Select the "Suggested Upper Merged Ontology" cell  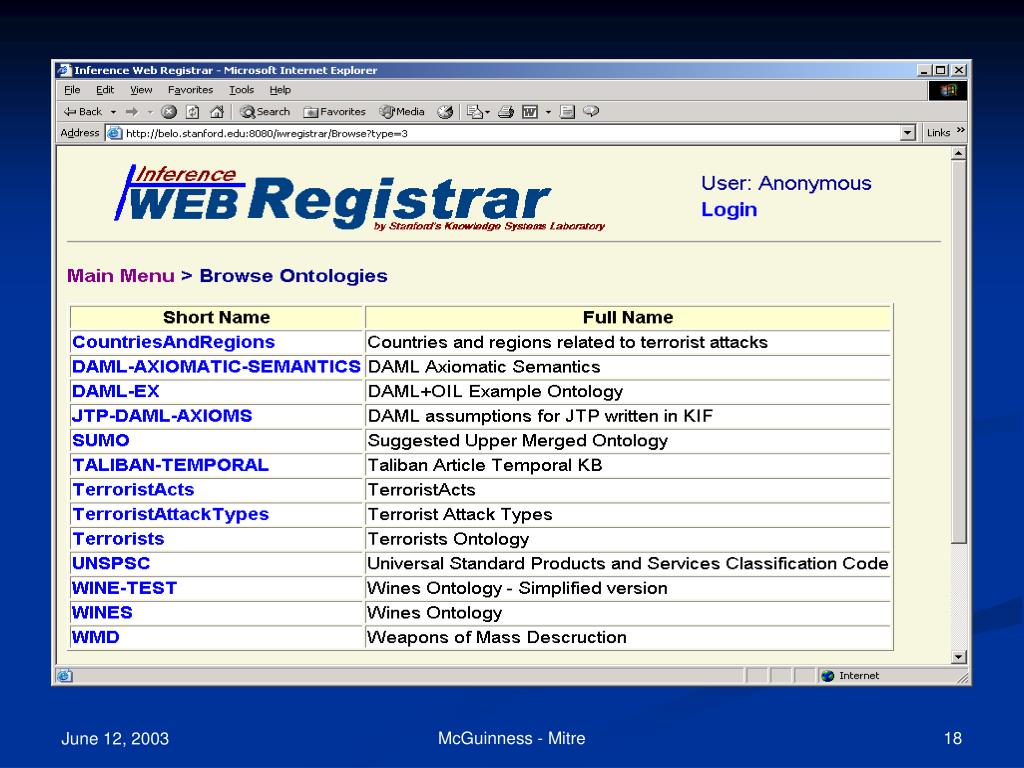[x=628, y=441]
